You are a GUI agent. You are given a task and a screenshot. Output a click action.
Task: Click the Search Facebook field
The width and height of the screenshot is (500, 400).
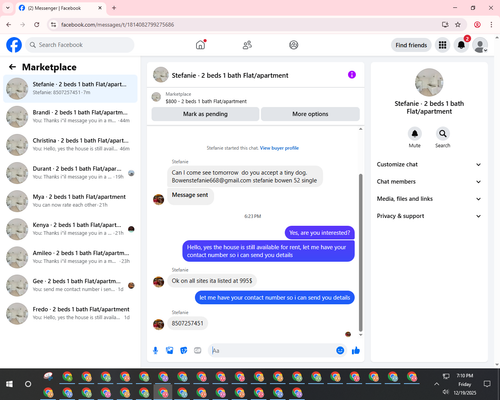click(80, 45)
